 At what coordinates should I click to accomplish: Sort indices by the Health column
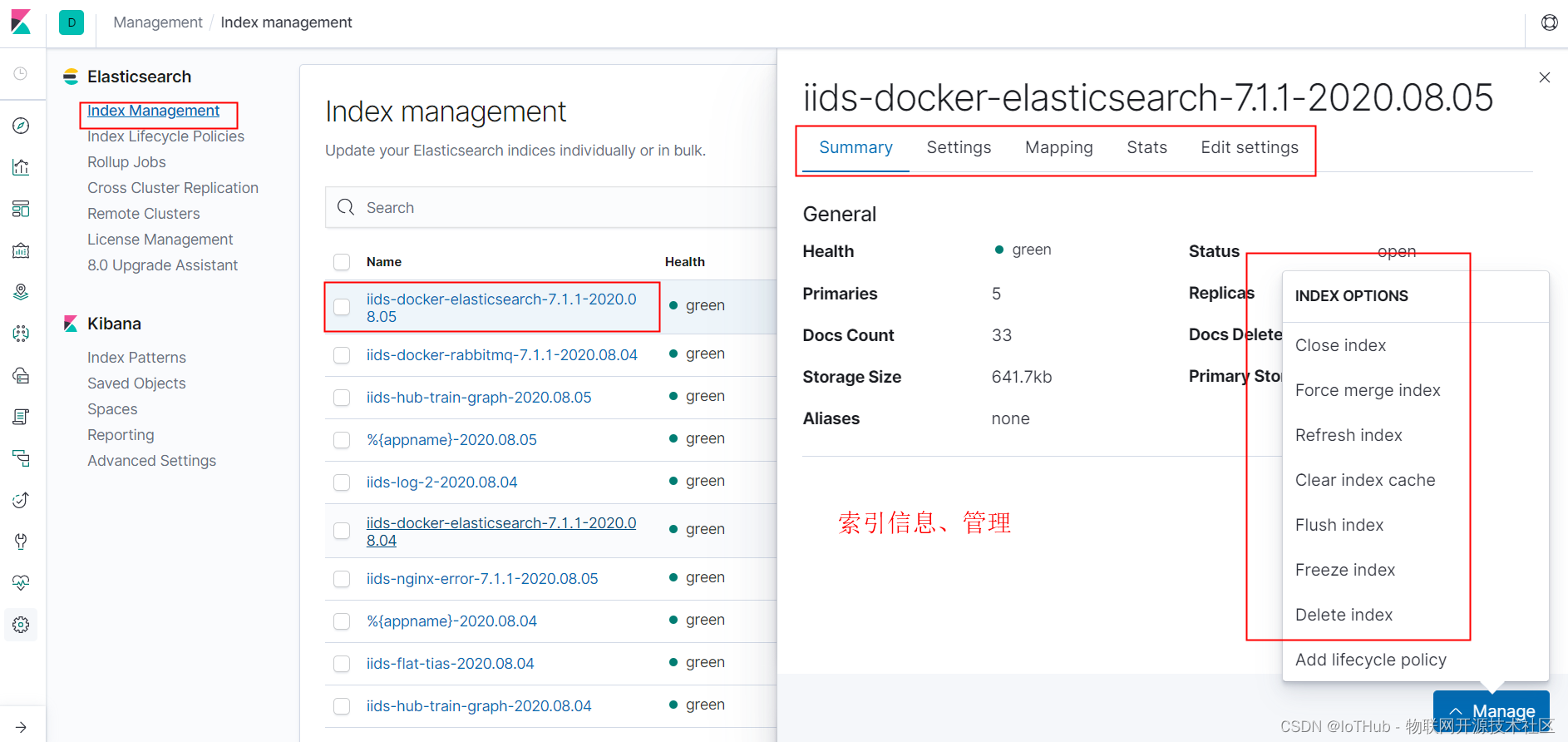click(685, 262)
